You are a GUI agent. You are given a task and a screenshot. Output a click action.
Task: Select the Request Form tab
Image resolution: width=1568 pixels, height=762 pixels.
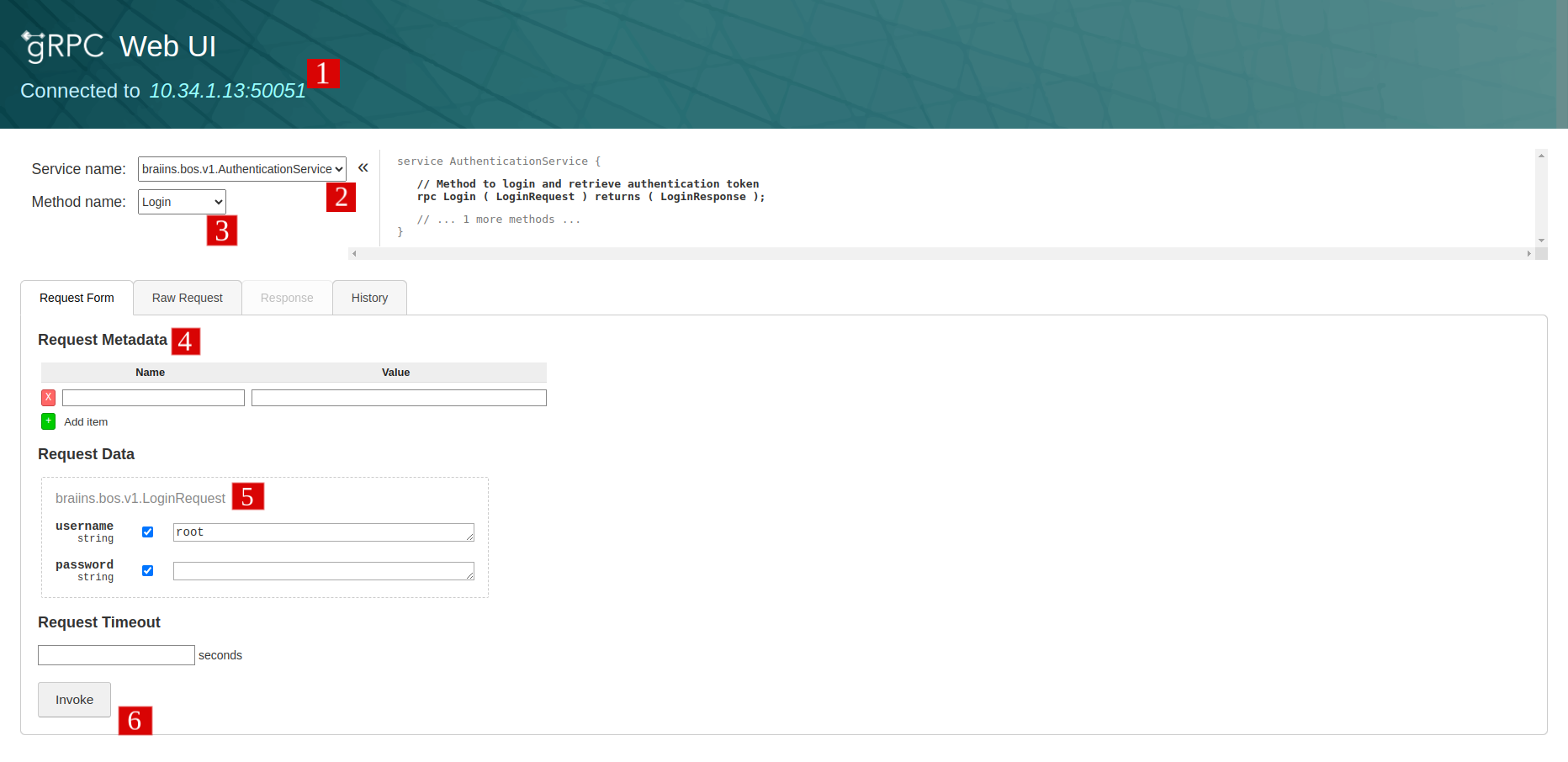77,298
